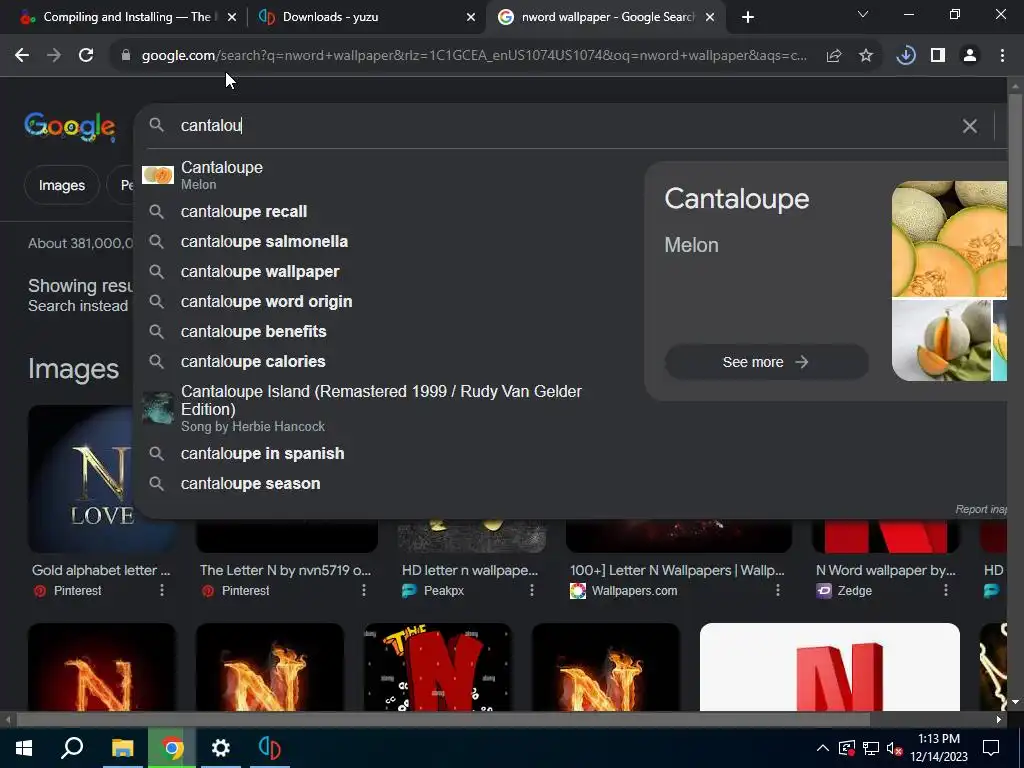Click the padlock site info icon

126,56
